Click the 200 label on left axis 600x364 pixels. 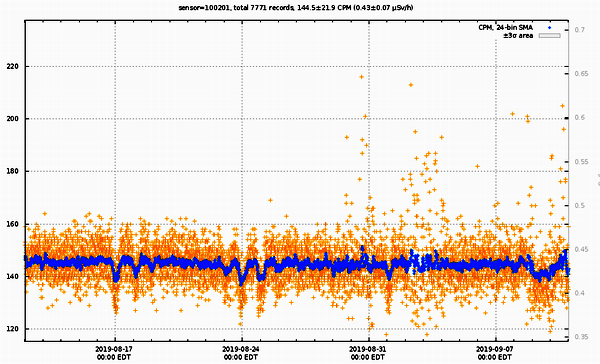click(x=12, y=119)
